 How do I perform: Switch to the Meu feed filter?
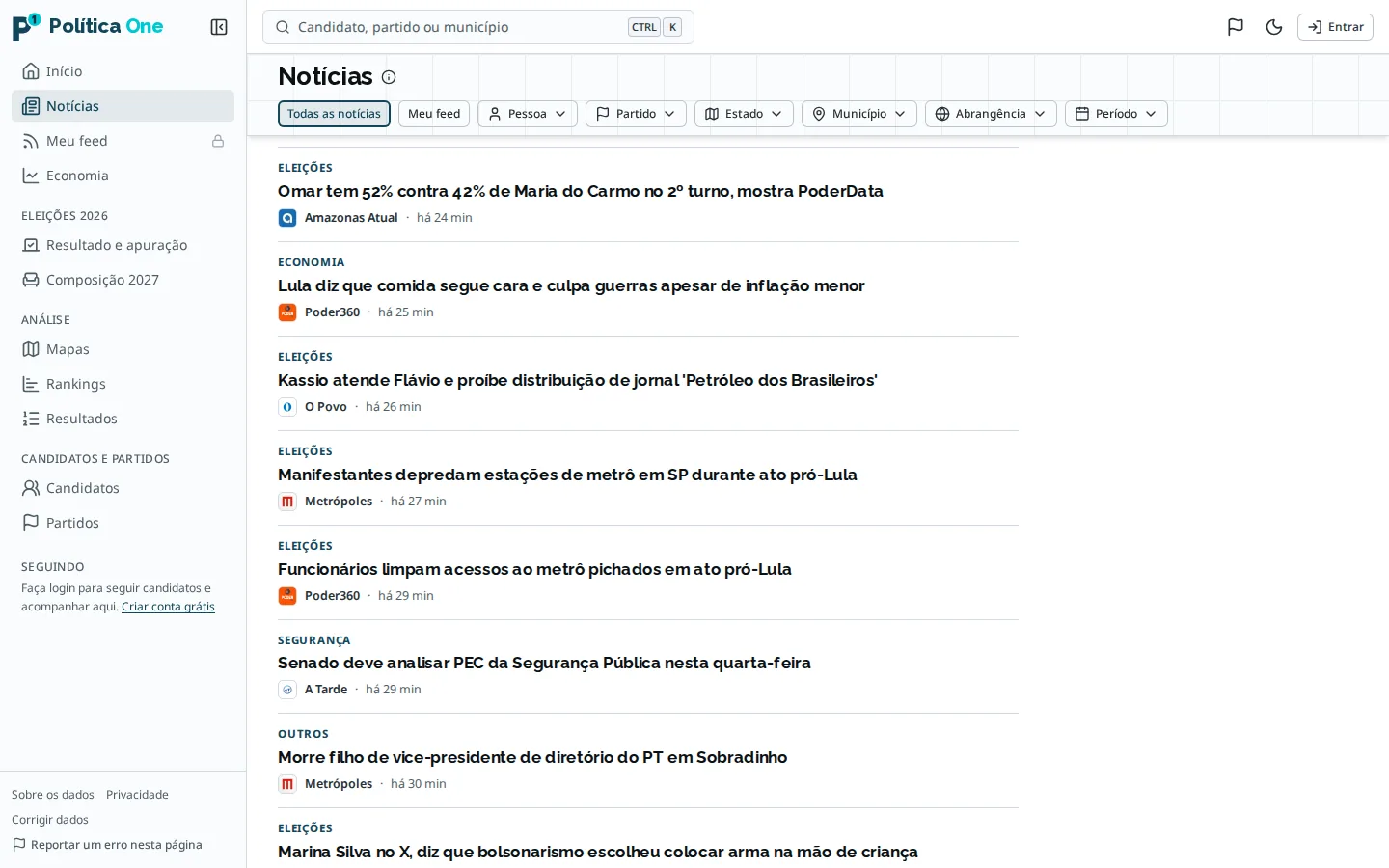tap(434, 114)
